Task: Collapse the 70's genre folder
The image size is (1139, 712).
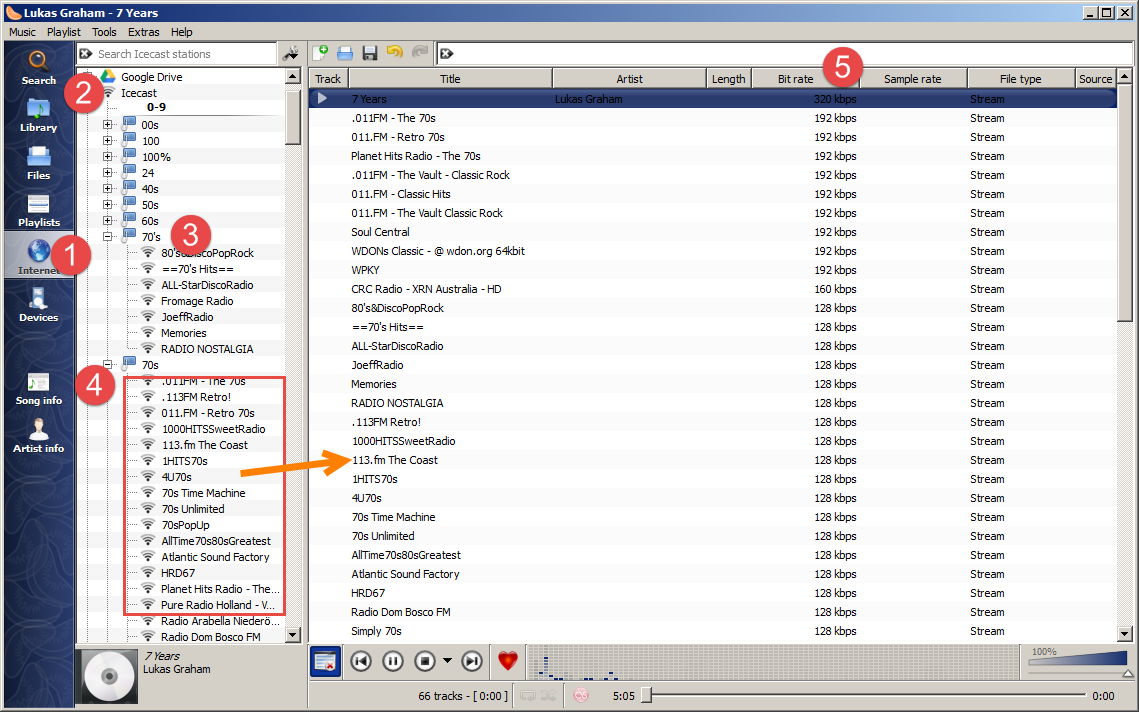Action: click(x=108, y=237)
